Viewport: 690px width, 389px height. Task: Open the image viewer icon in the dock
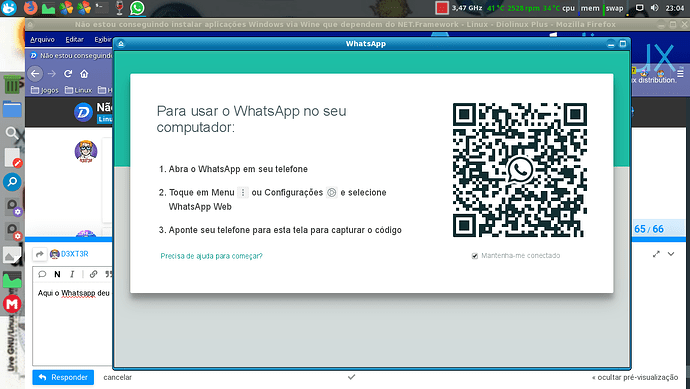[x=11, y=255]
